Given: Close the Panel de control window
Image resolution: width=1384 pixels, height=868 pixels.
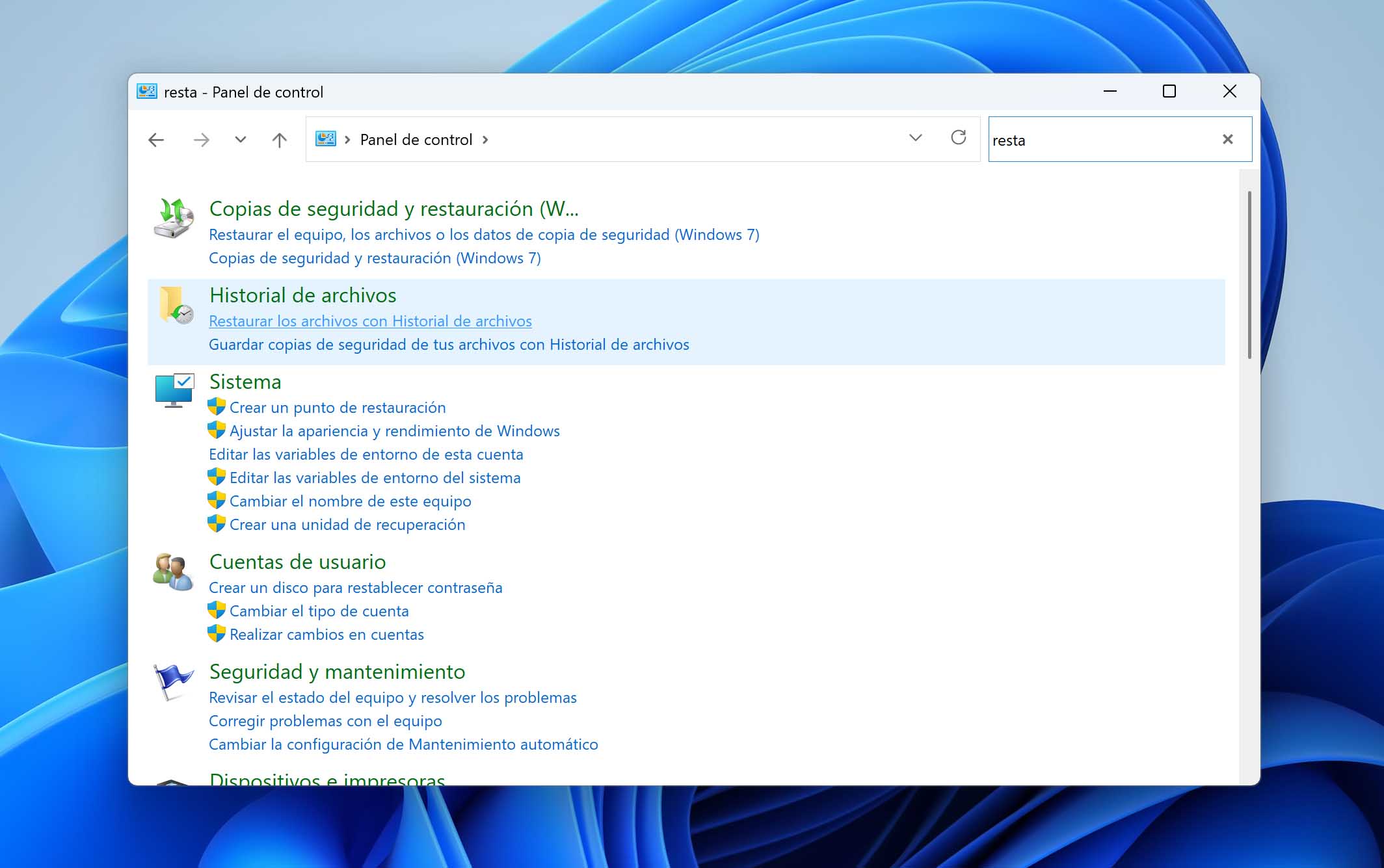Looking at the screenshot, I should click(x=1229, y=92).
